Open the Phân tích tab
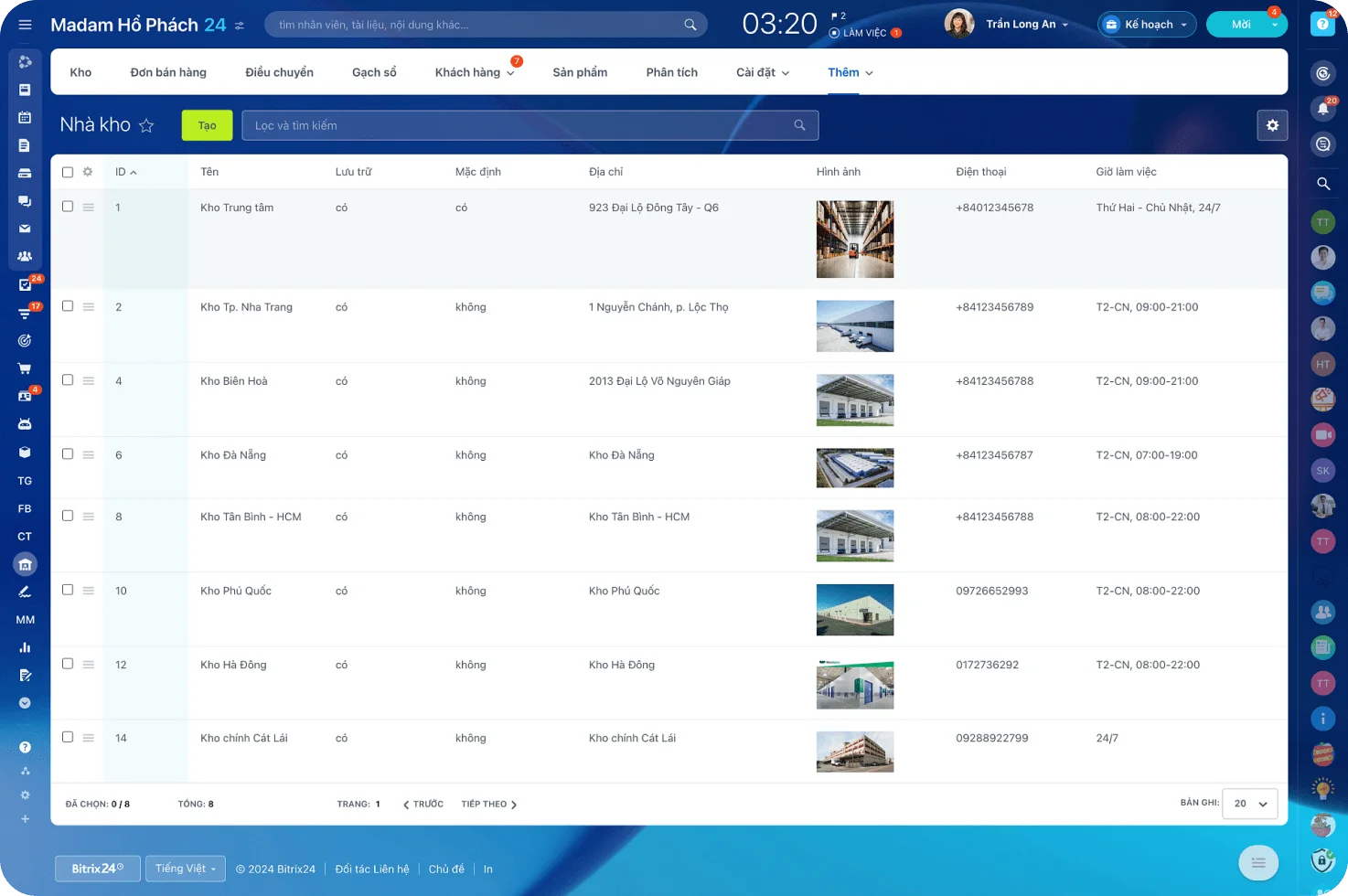1348x896 pixels. [671, 72]
